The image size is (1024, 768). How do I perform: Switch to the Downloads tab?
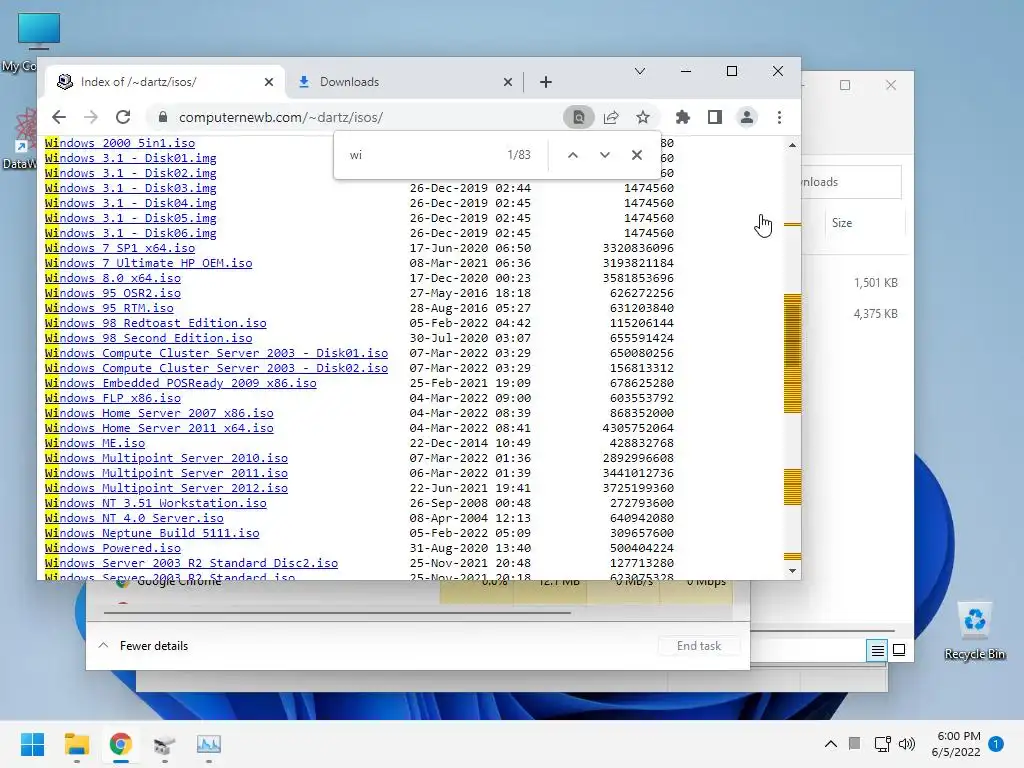point(403,82)
